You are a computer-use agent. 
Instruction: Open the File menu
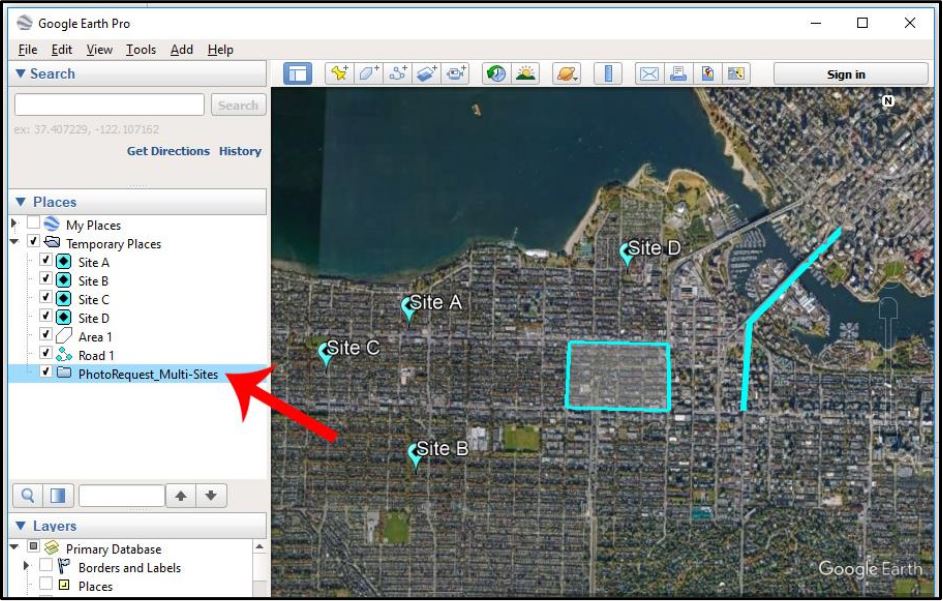point(28,50)
